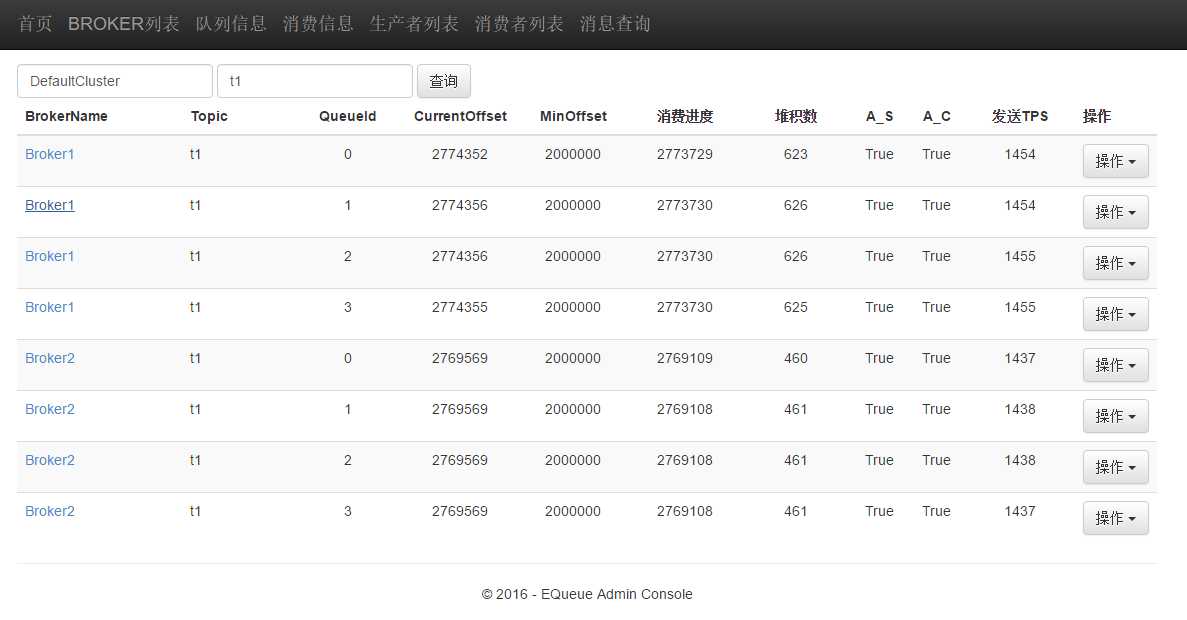Expand 操作 dropdown for Broker2 queue 1

1116,416
